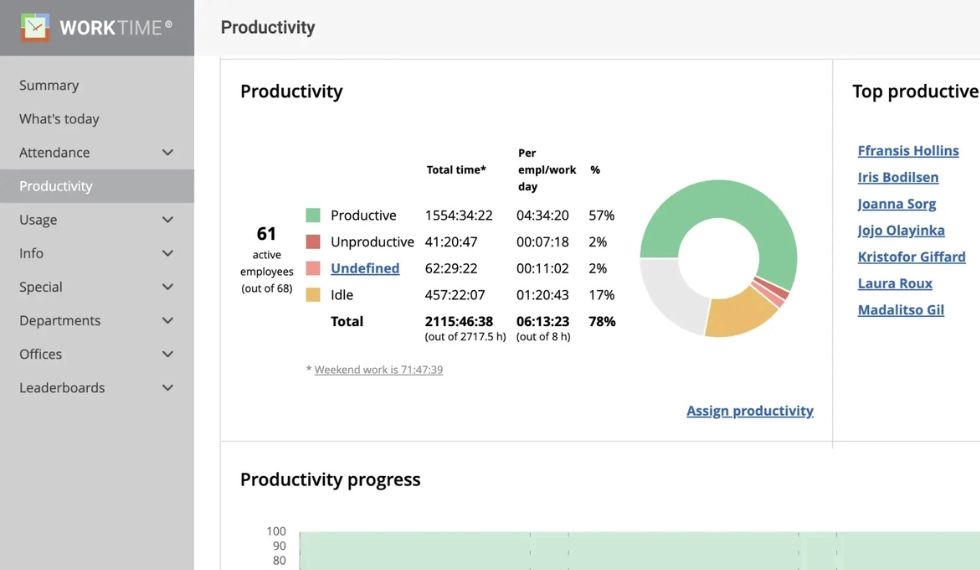Viewport: 980px width, 570px height.
Task: Click the green Productive legend swatch
Action: pyautogui.click(x=313, y=216)
